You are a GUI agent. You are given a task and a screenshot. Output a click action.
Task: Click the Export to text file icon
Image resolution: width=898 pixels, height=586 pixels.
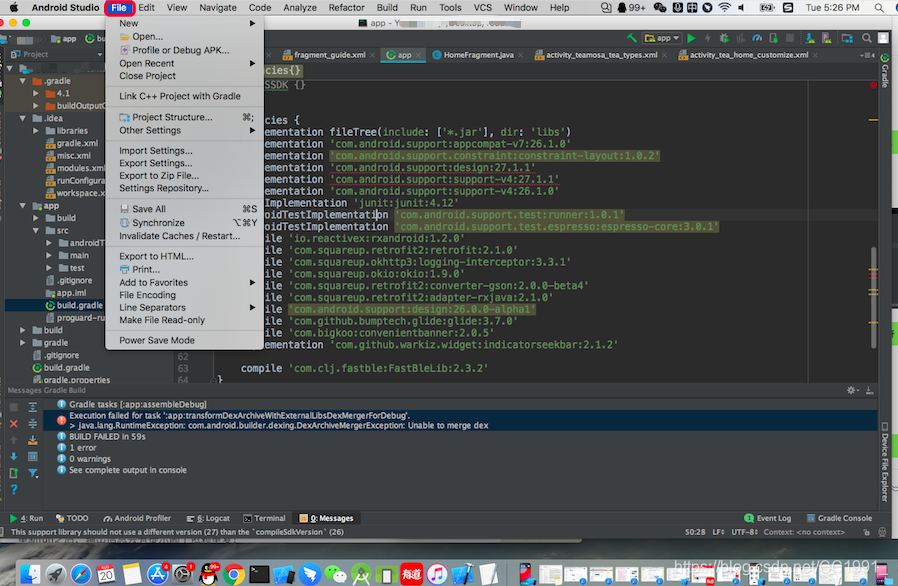(14, 473)
